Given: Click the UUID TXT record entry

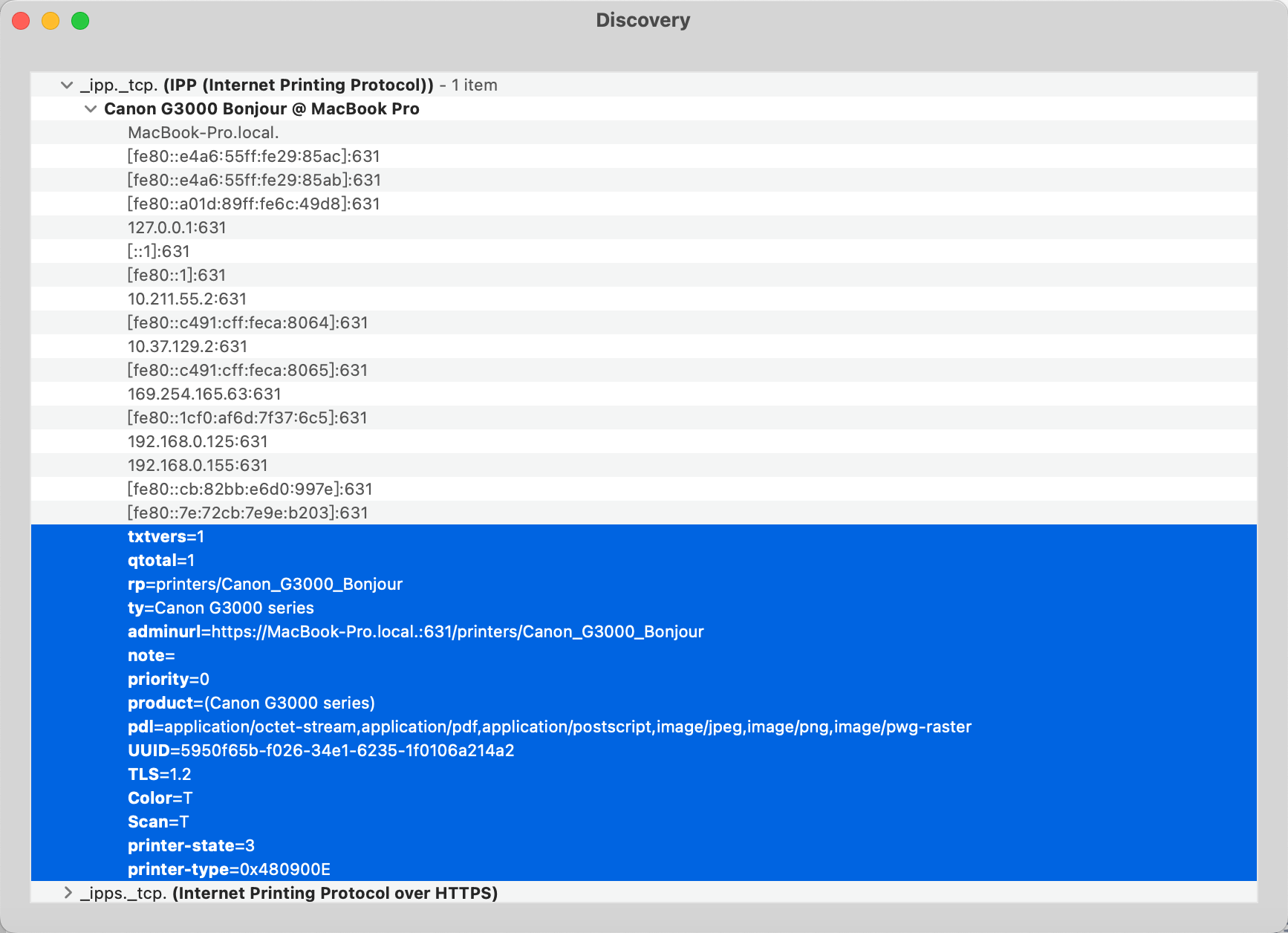Looking at the screenshot, I should (x=321, y=751).
